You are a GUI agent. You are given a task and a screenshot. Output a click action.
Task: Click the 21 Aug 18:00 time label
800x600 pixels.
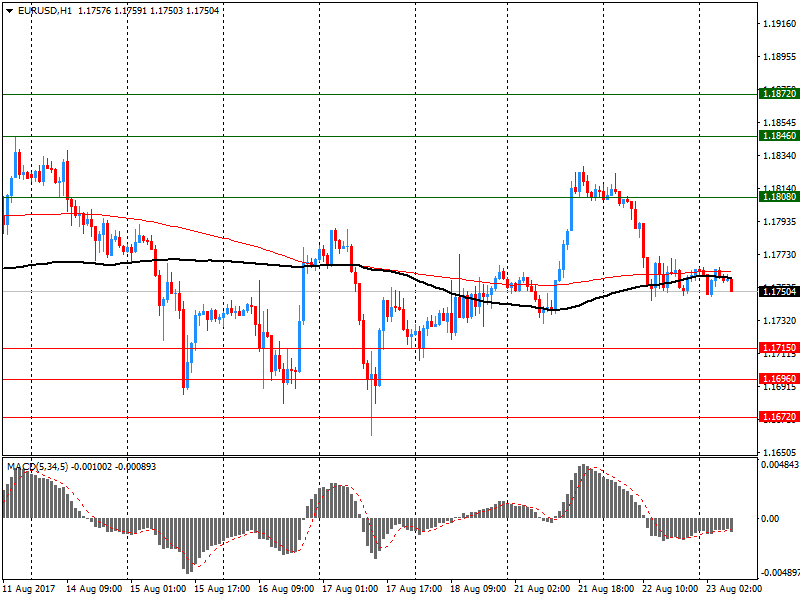pos(606,589)
